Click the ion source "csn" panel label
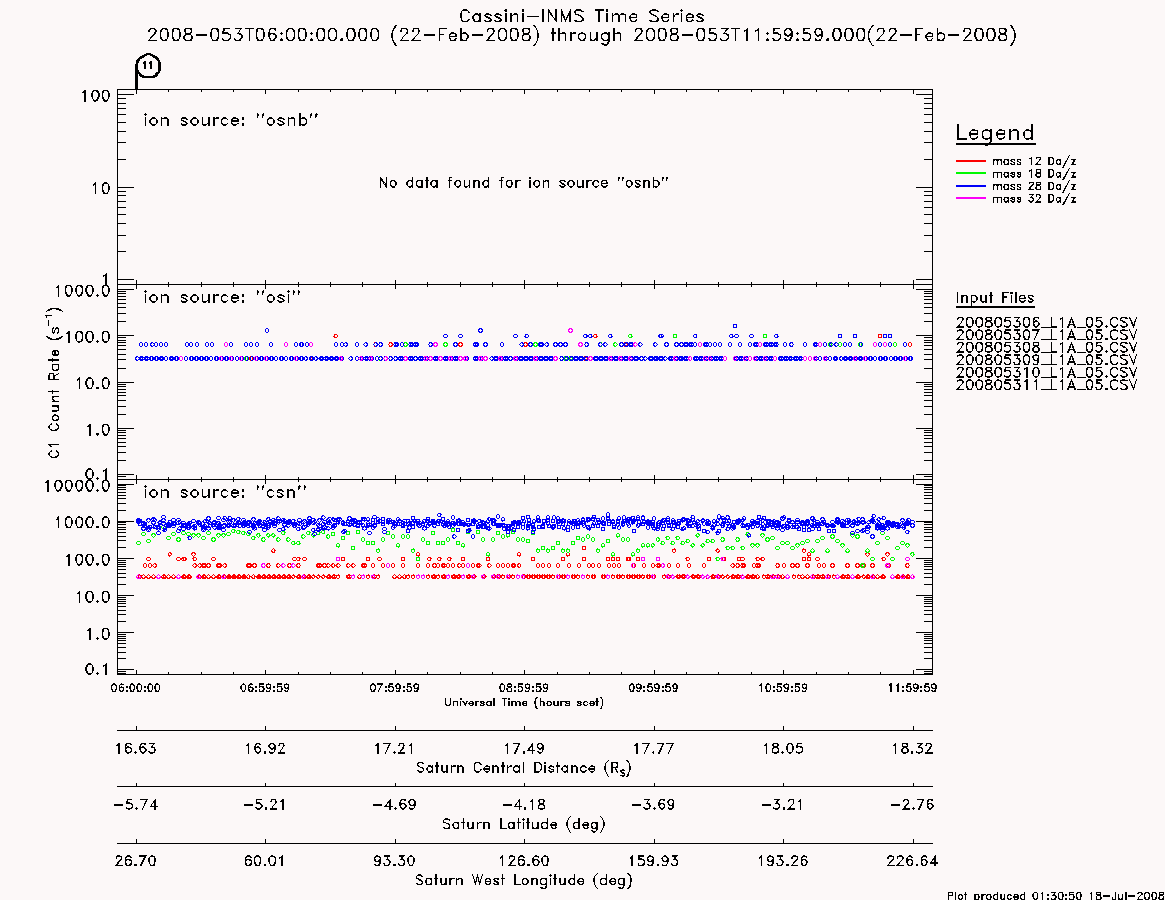Viewport: 1165px width, 900px height. [225, 492]
